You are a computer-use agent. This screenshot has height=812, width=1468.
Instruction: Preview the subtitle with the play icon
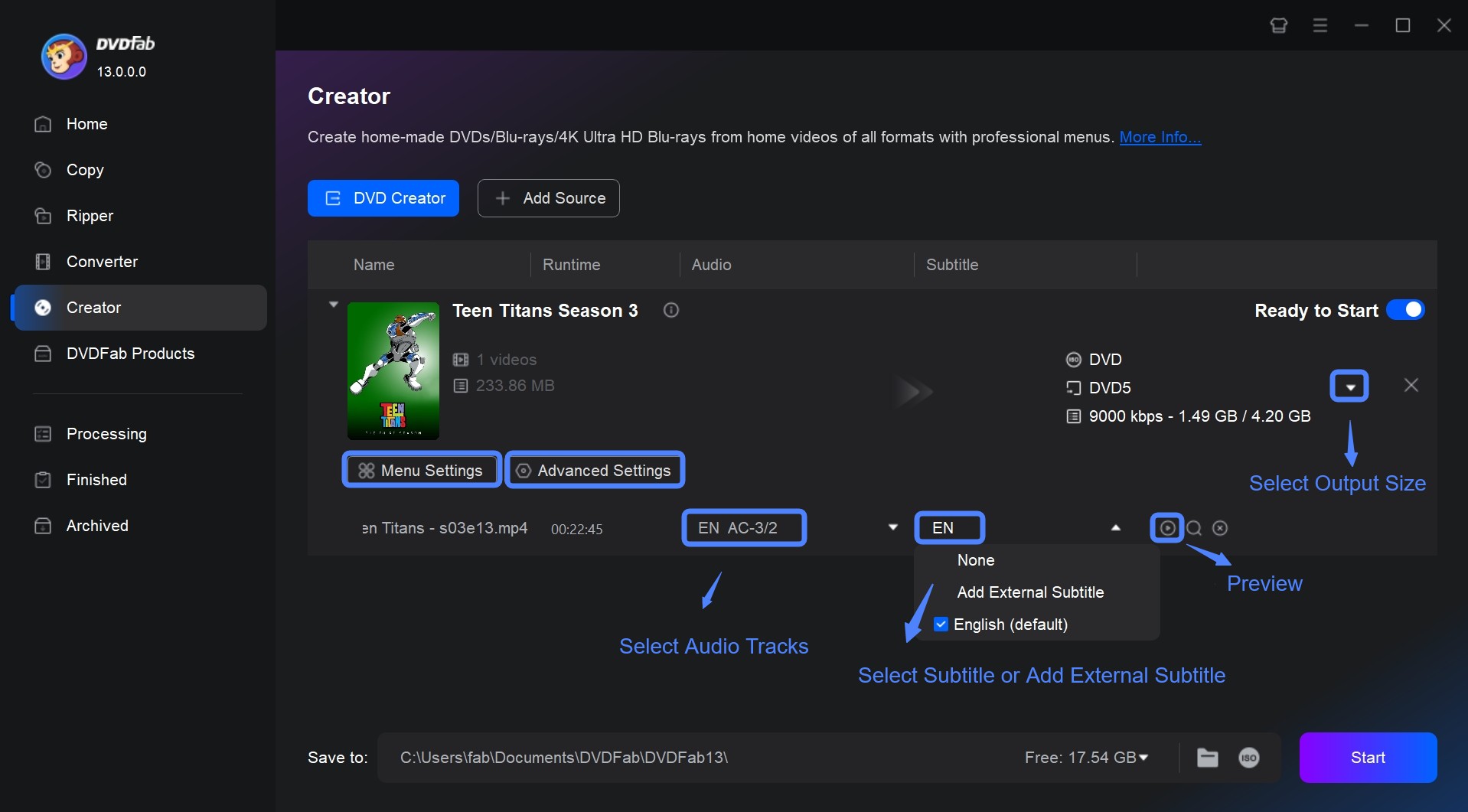(x=1168, y=527)
